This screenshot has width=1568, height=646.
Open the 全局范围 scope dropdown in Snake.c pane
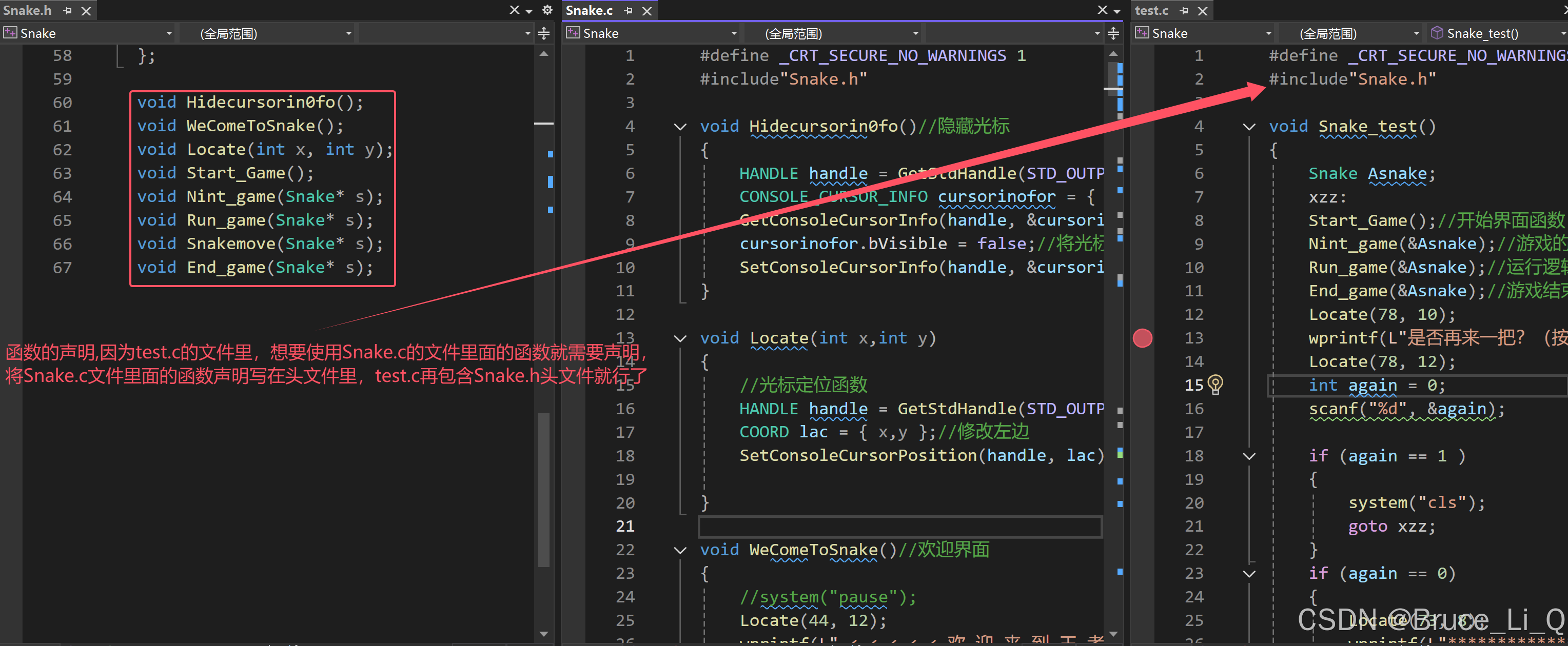(833, 33)
